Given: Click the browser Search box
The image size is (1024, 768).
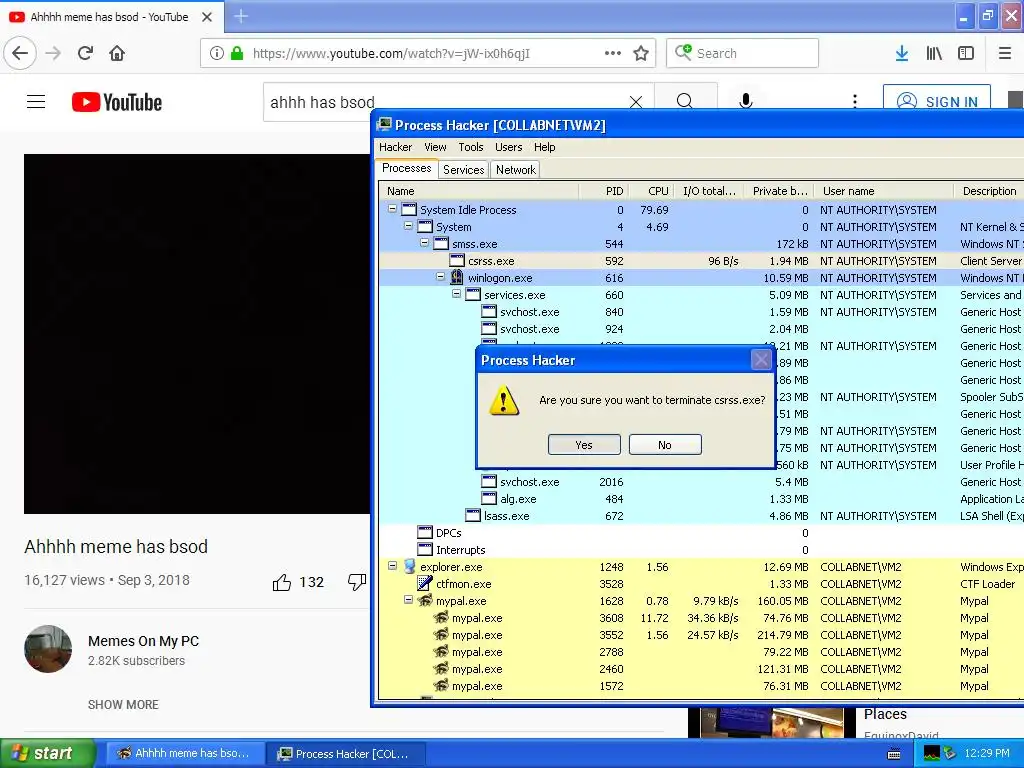Looking at the screenshot, I should pyautogui.click(x=743, y=53).
